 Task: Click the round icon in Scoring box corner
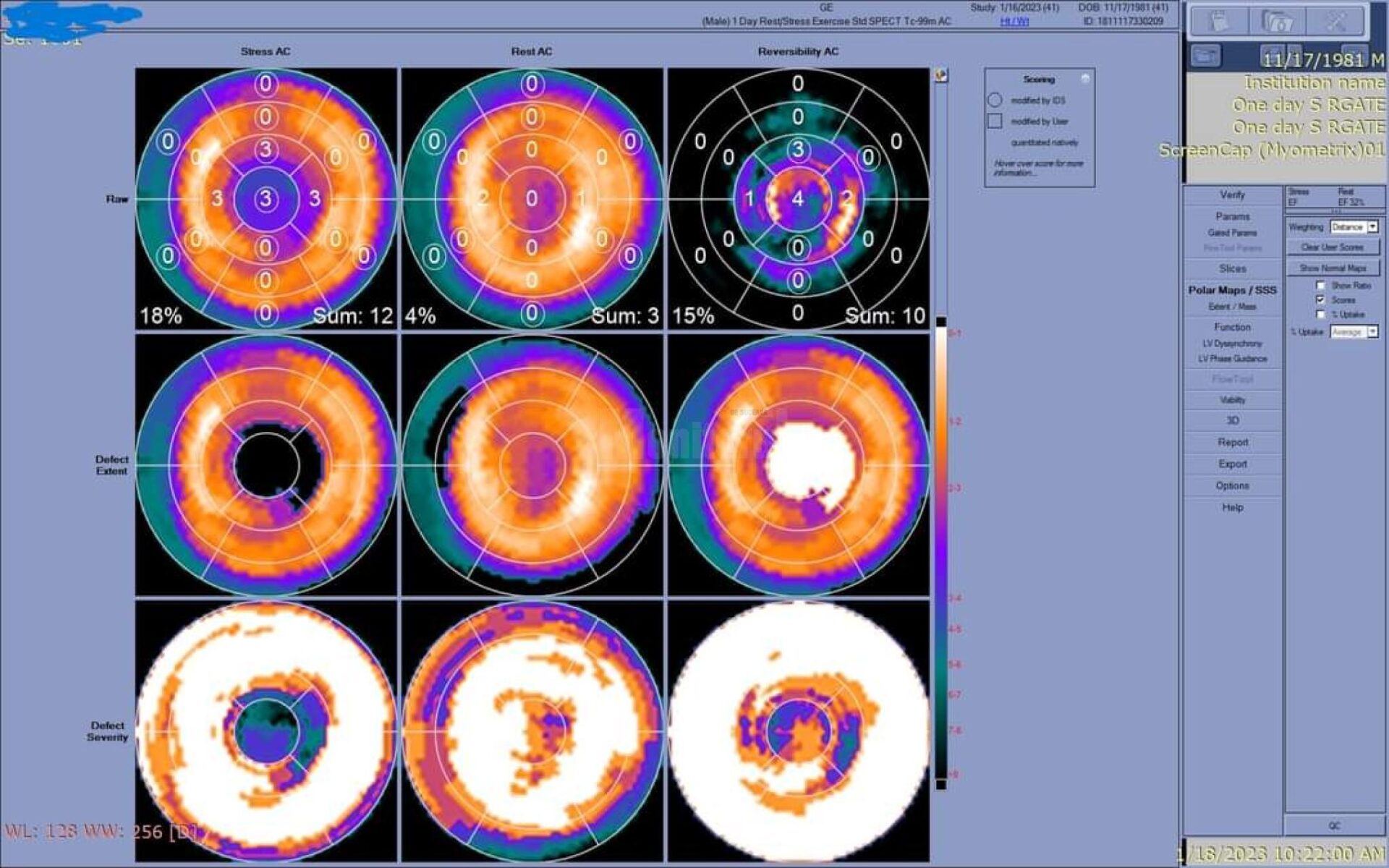coord(1085,78)
